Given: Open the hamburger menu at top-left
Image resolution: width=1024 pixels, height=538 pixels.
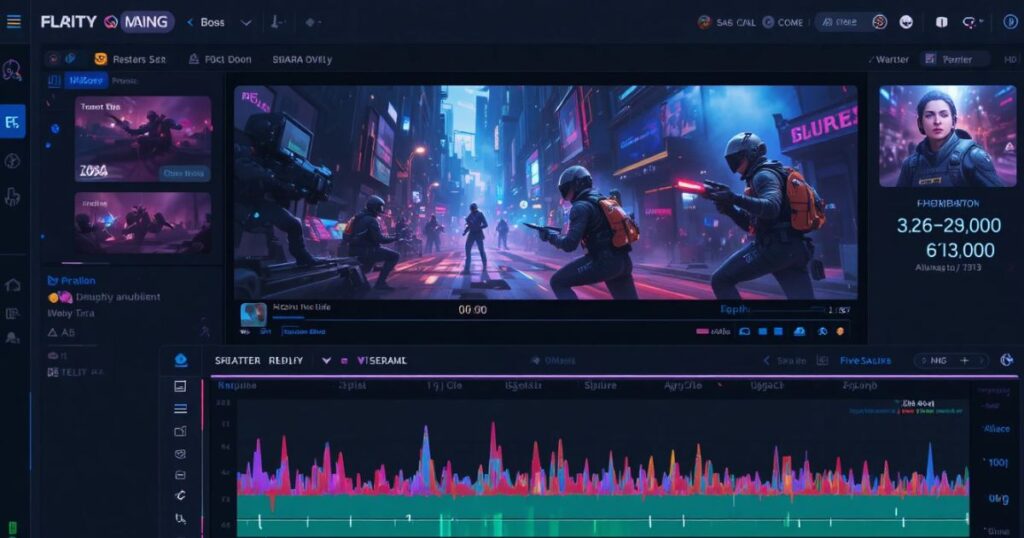Looking at the screenshot, I should pyautogui.click(x=14, y=22).
